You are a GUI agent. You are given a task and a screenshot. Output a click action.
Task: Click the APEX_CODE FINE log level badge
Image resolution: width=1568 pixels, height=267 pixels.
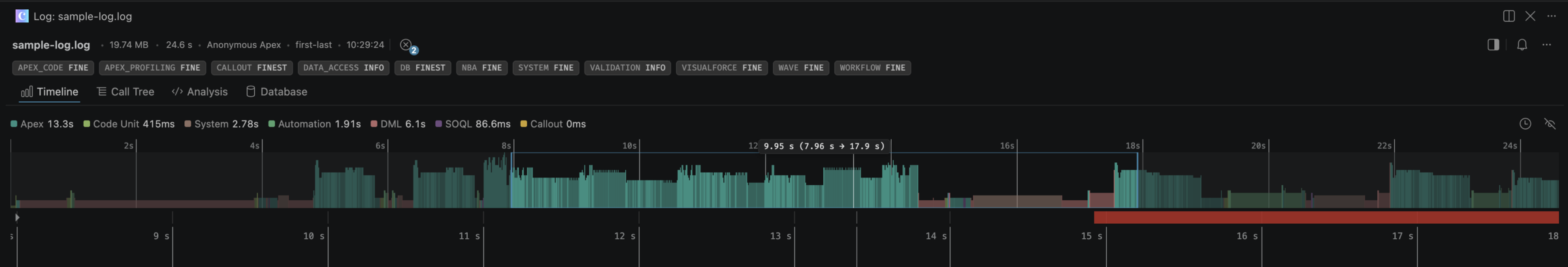53,68
